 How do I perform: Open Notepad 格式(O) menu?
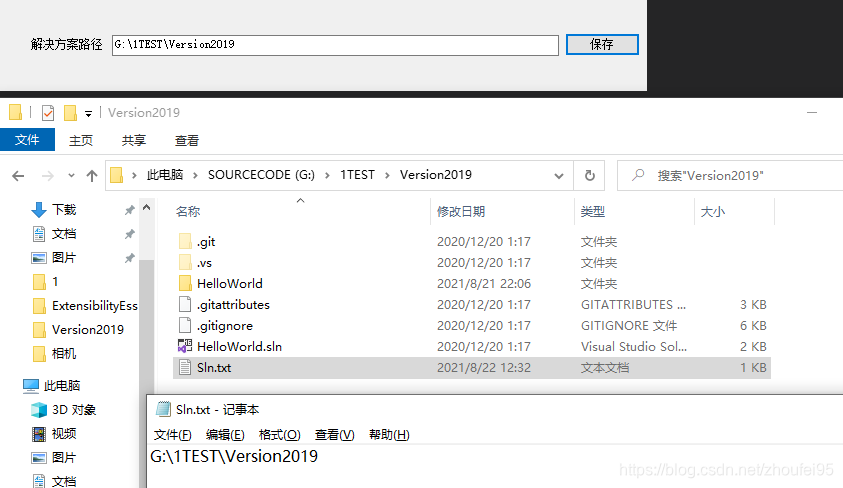280,434
